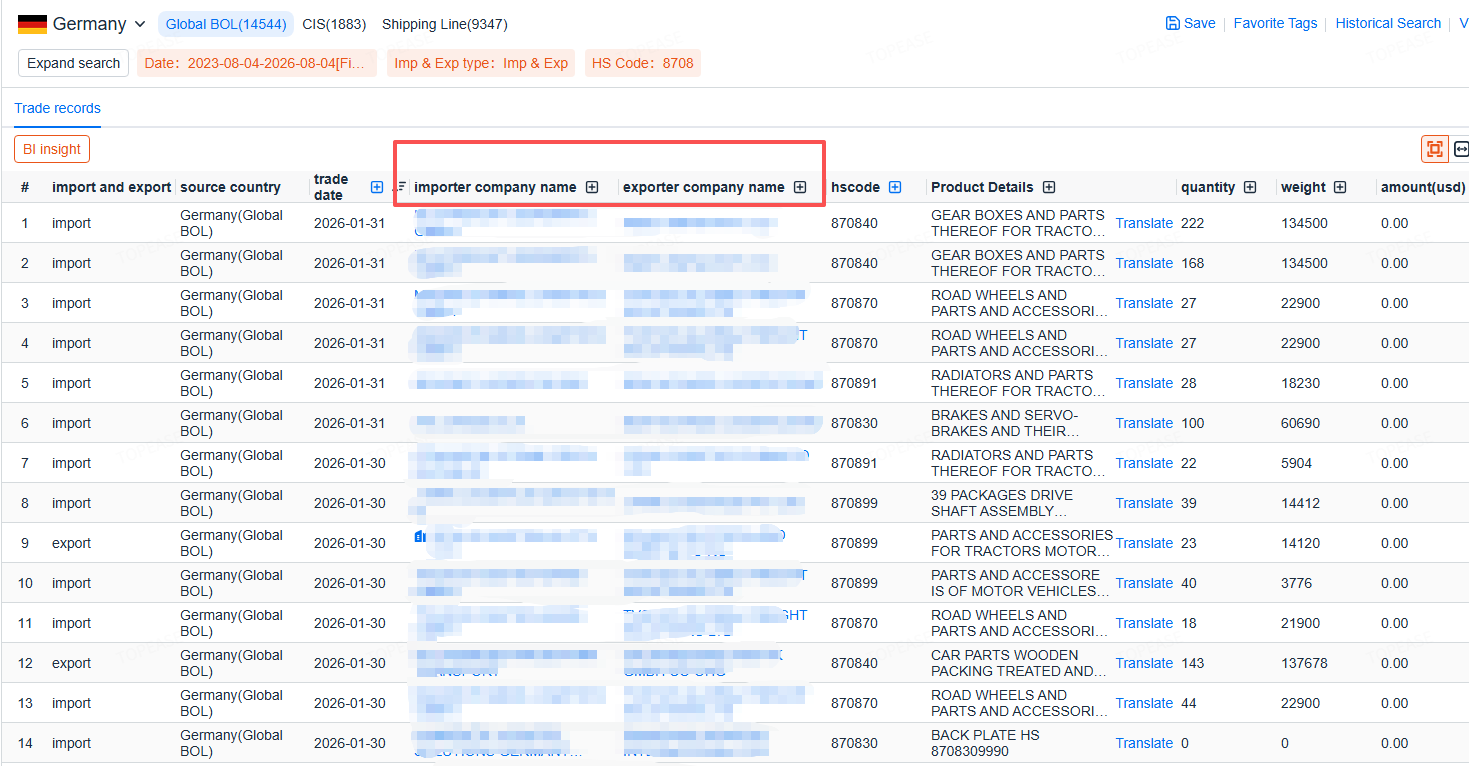Click plus icon next to hscode header

[895, 187]
